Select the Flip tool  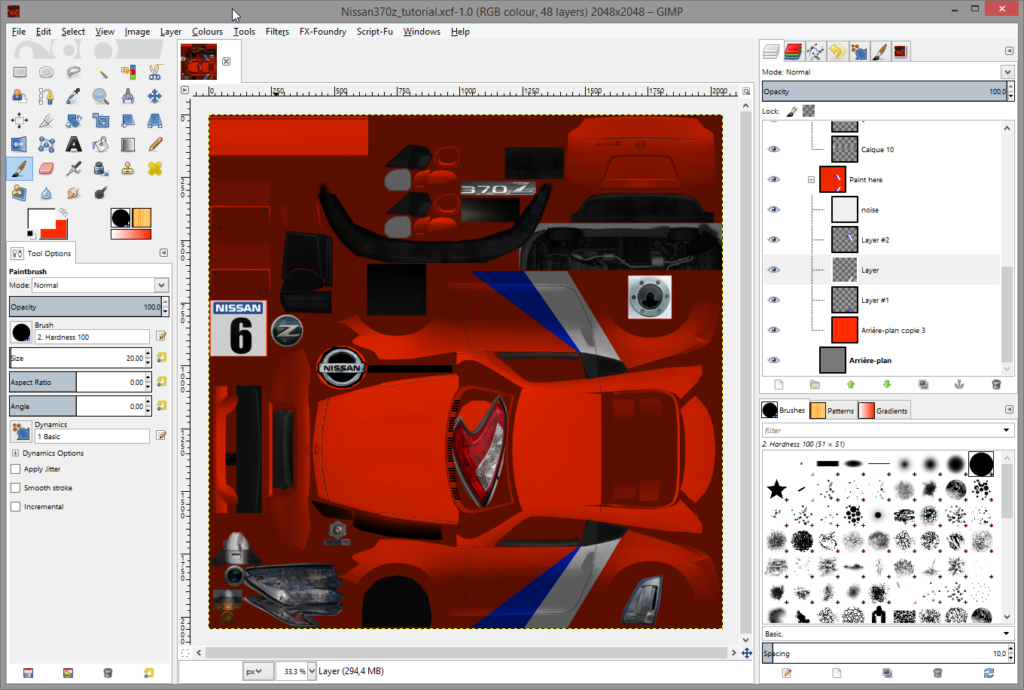(20, 144)
